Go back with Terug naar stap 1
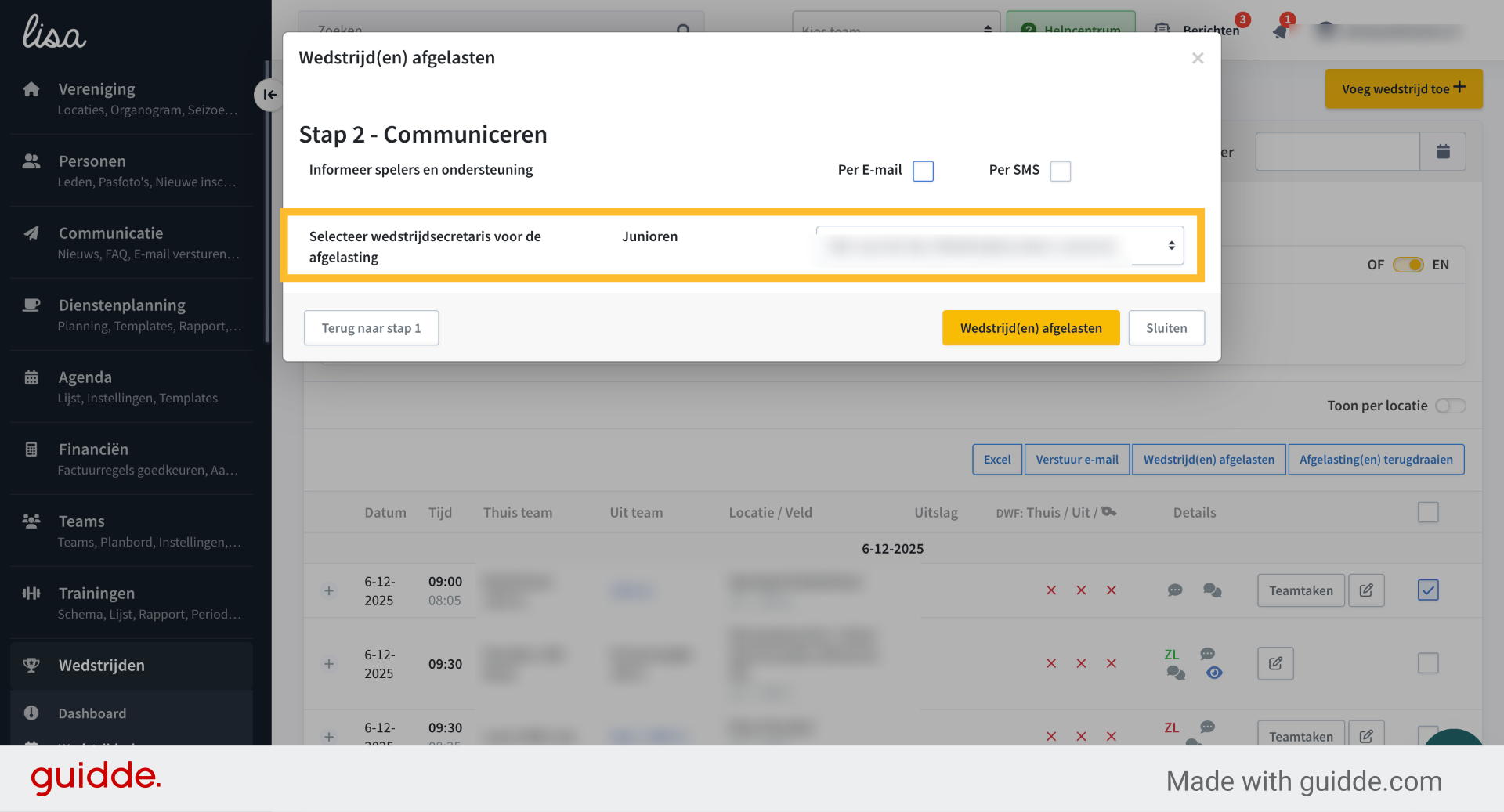 coord(371,328)
